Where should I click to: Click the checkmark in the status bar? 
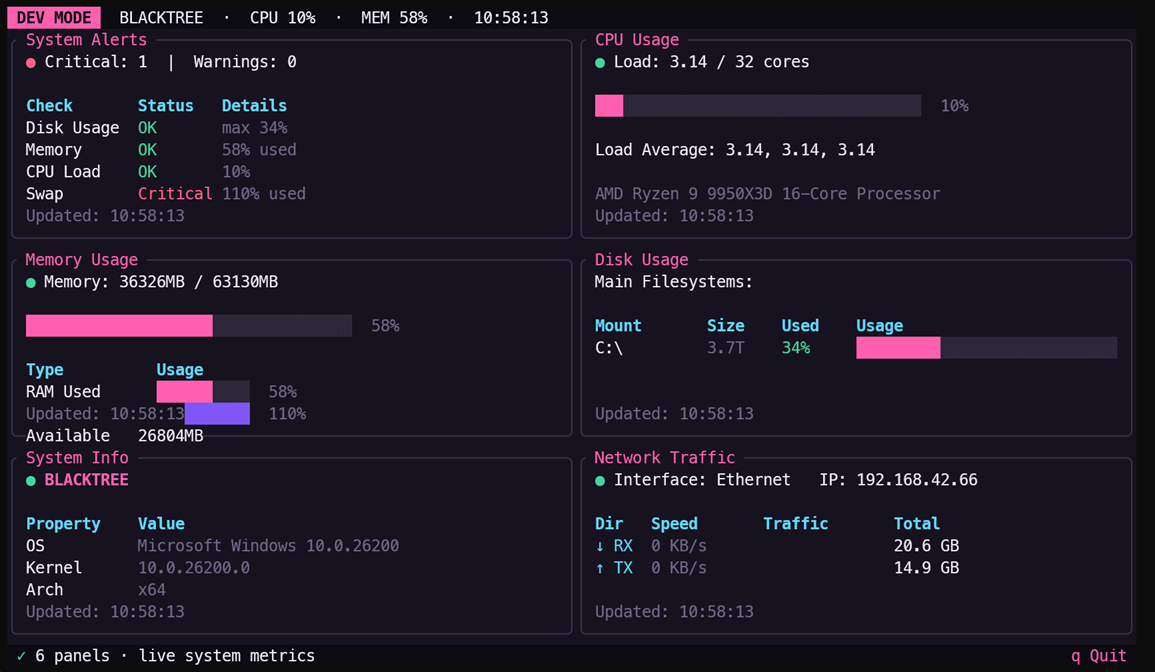pos(21,656)
